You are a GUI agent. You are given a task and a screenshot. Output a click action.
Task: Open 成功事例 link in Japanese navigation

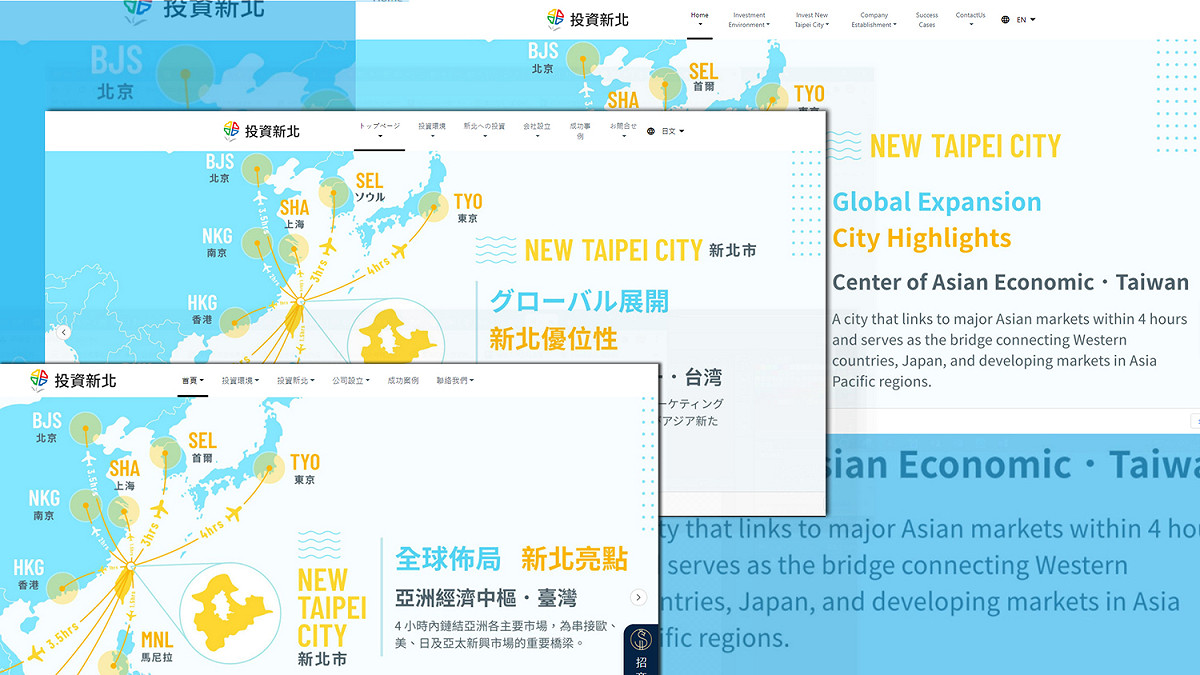point(580,131)
